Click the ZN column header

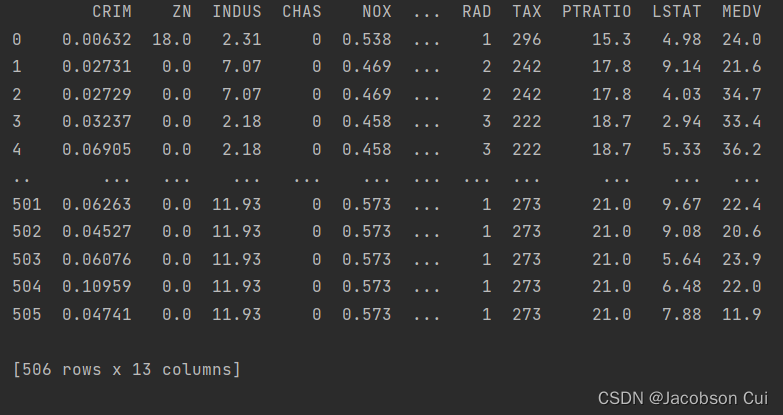[182, 12]
